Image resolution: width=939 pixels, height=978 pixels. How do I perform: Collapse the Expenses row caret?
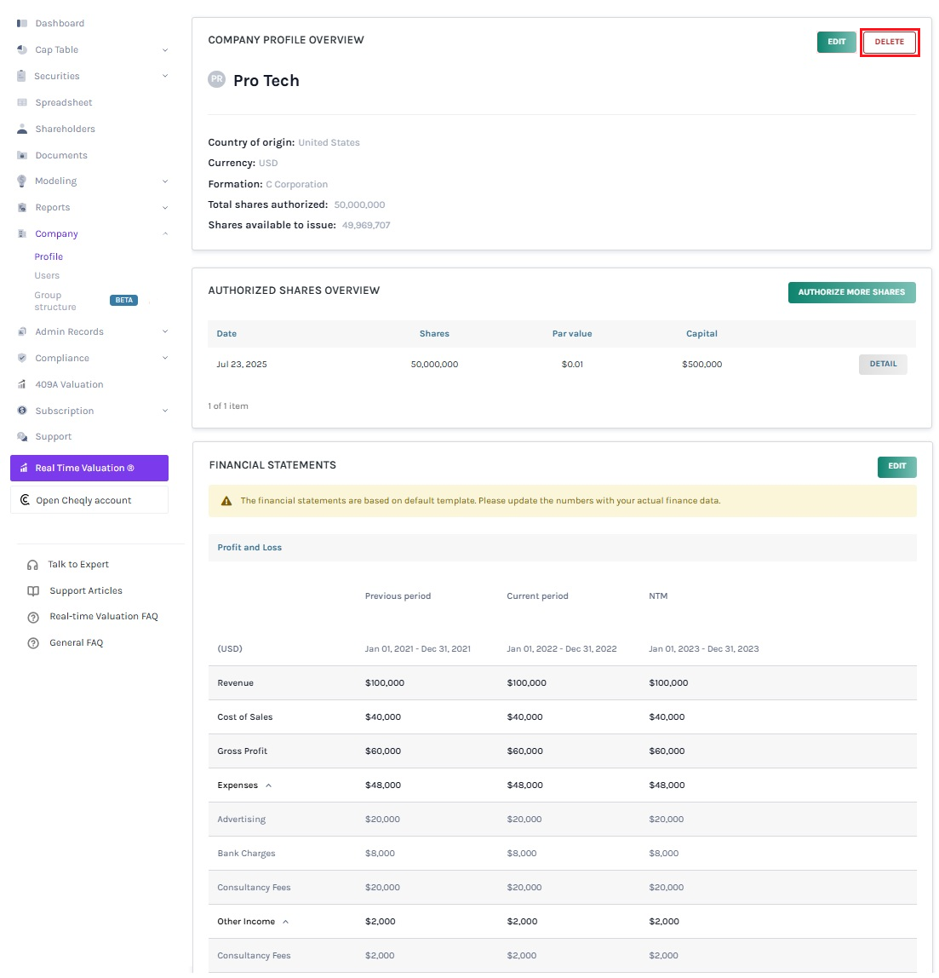click(x=268, y=785)
